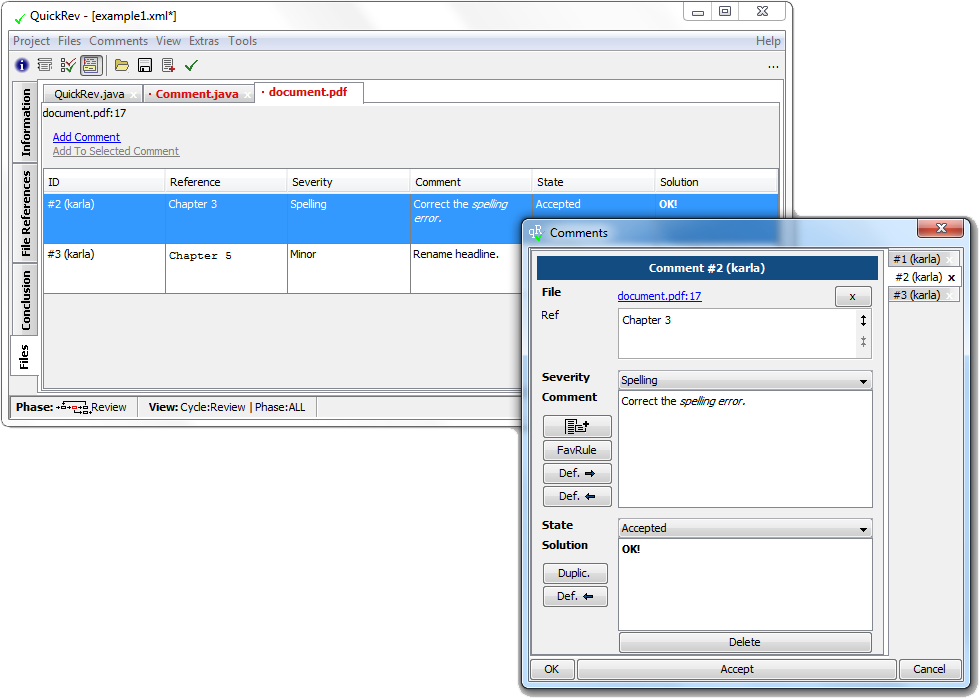Viewport: 979px width, 698px height.
Task: Click the highlighted files view toolbar icon
Action: 91,65
